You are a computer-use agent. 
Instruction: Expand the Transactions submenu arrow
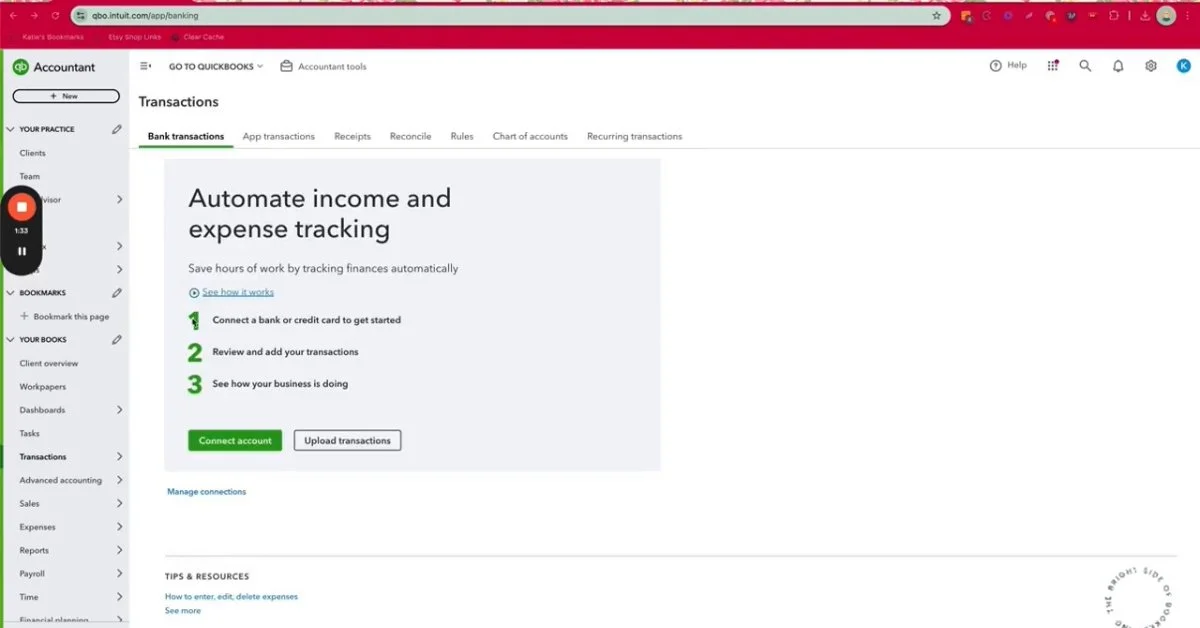119,457
